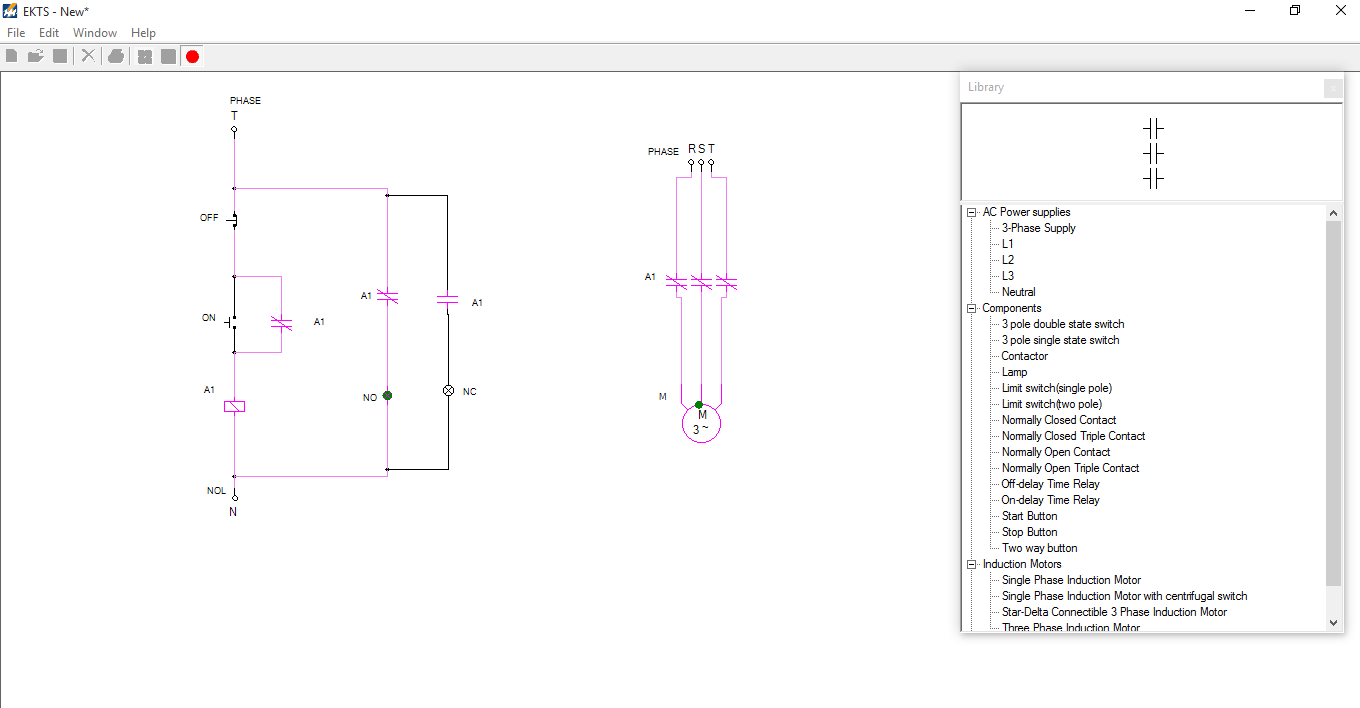Screen dimensions: 1360x708
Task: Select Three Phase Induction Motor in library
Action: 1070,627
